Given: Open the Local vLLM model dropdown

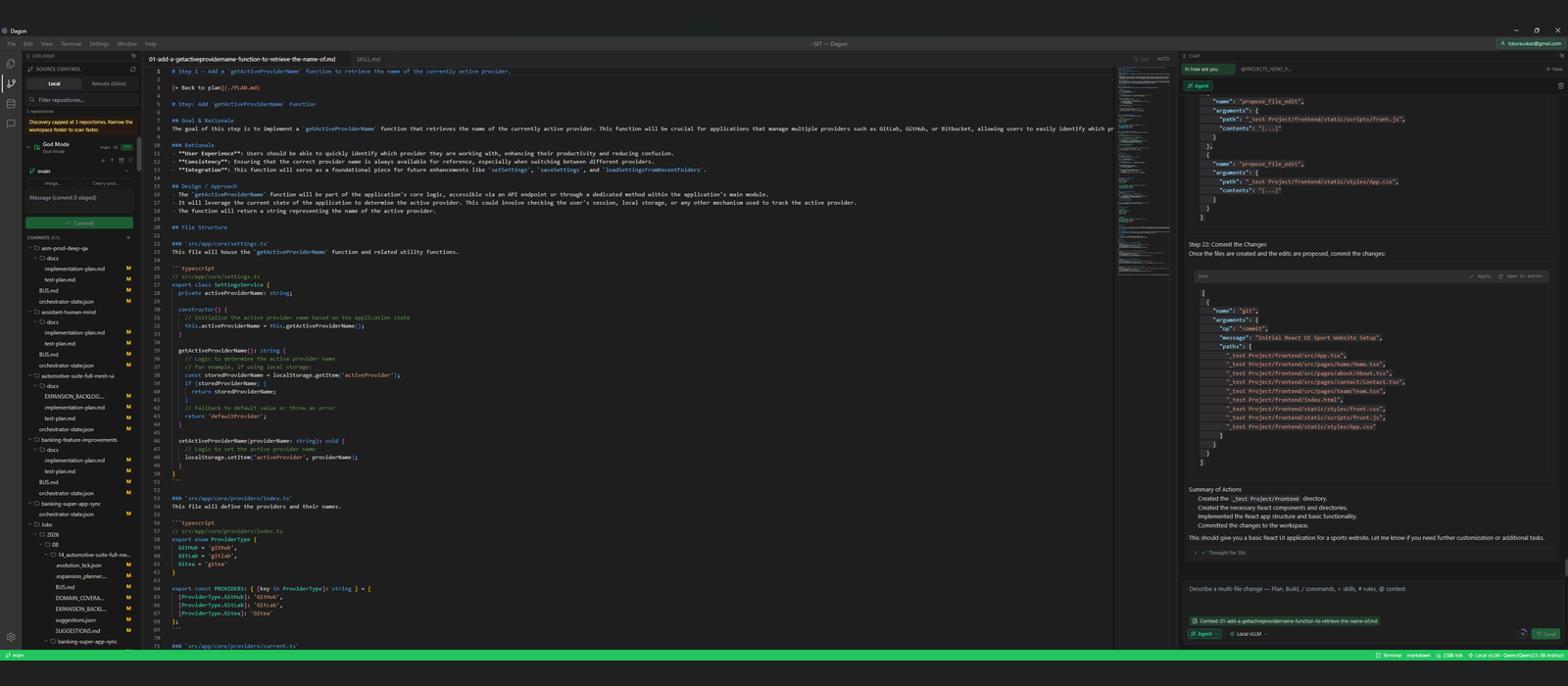Looking at the screenshot, I should point(1248,634).
